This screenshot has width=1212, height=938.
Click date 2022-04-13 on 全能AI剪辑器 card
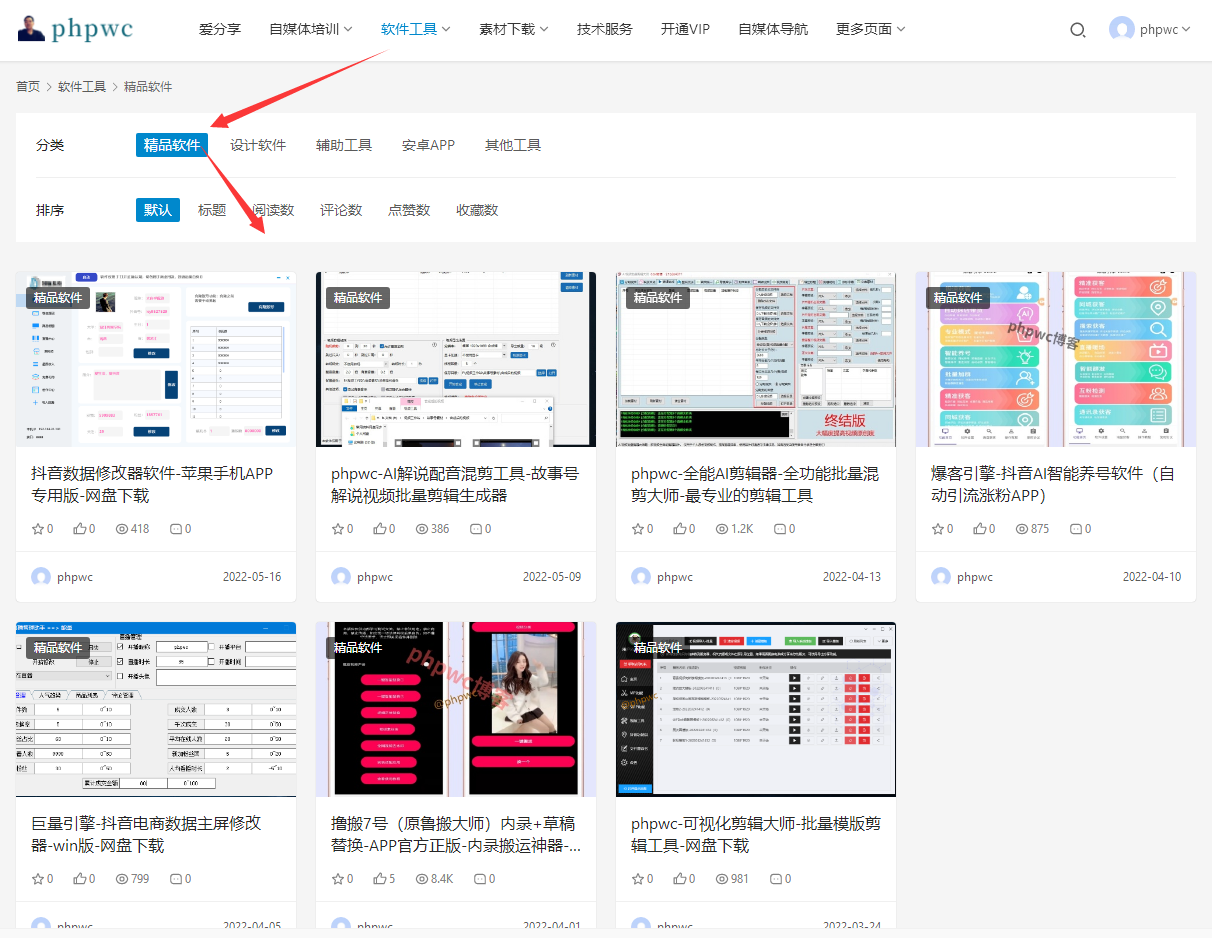(x=852, y=577)
